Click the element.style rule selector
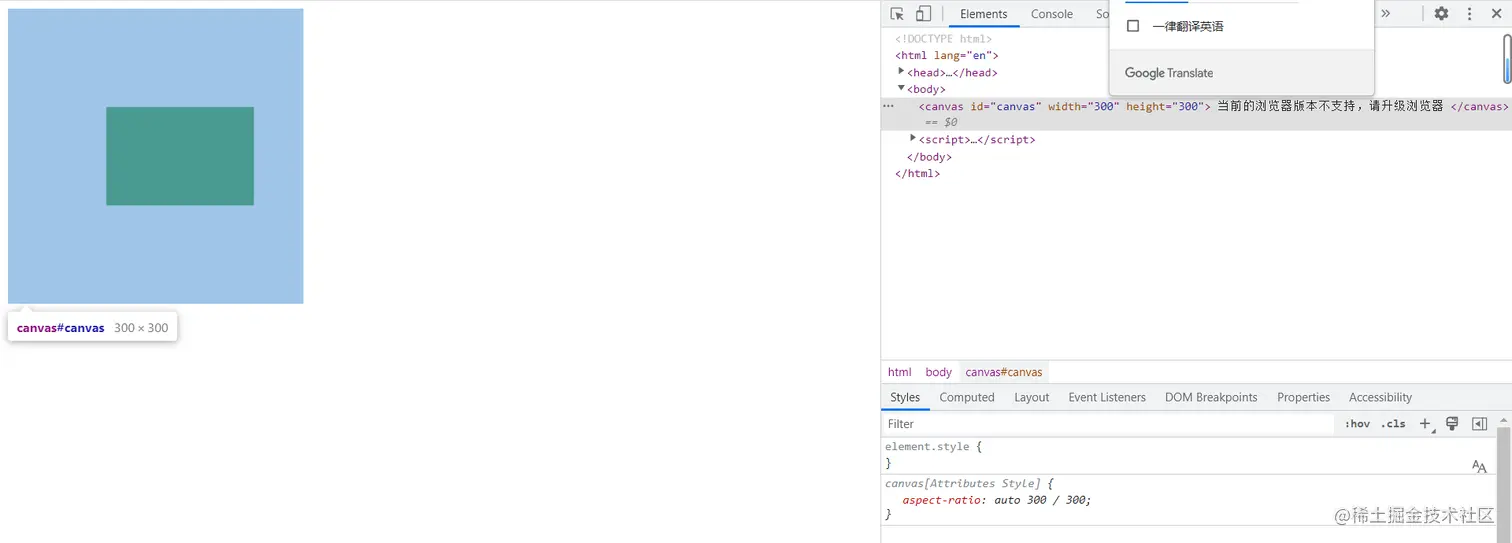The image size is (1512, 543). click(x=928, y=447)
